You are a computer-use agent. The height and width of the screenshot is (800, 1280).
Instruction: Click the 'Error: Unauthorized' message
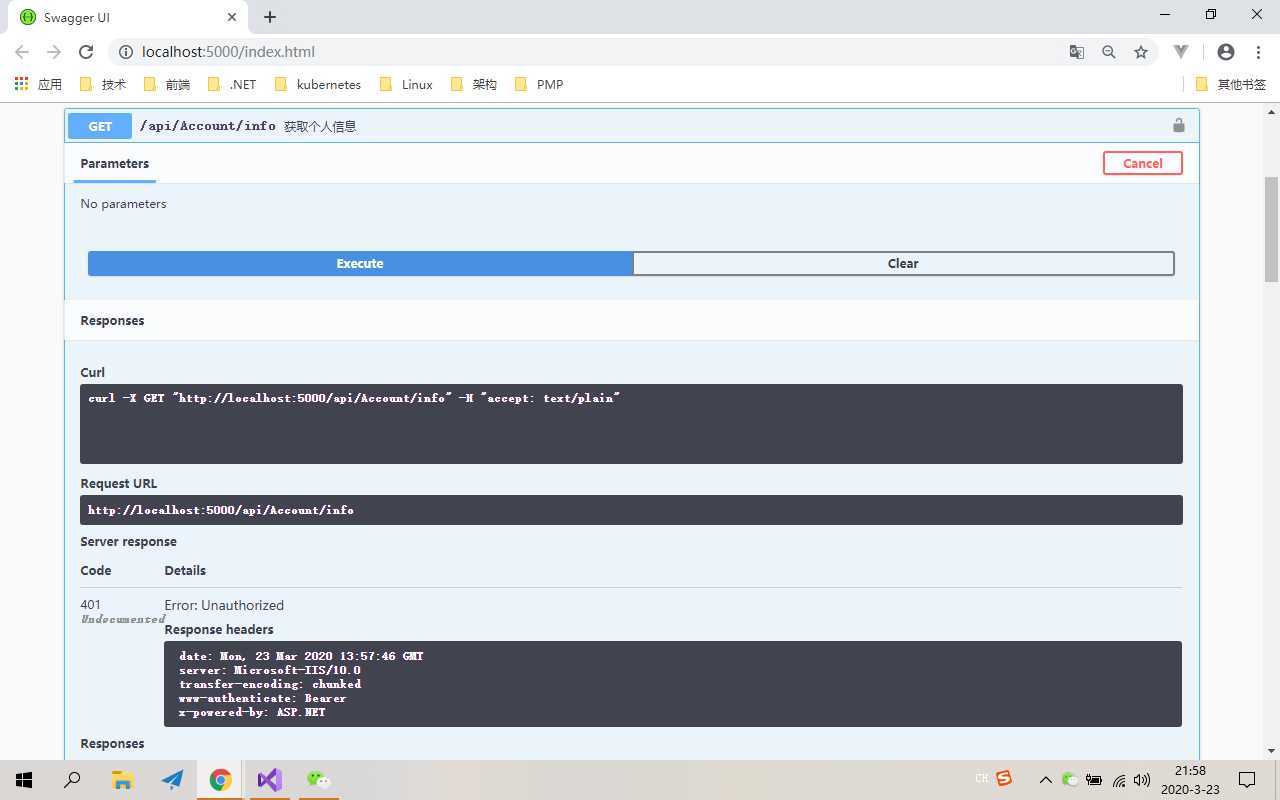coord(224,605)
